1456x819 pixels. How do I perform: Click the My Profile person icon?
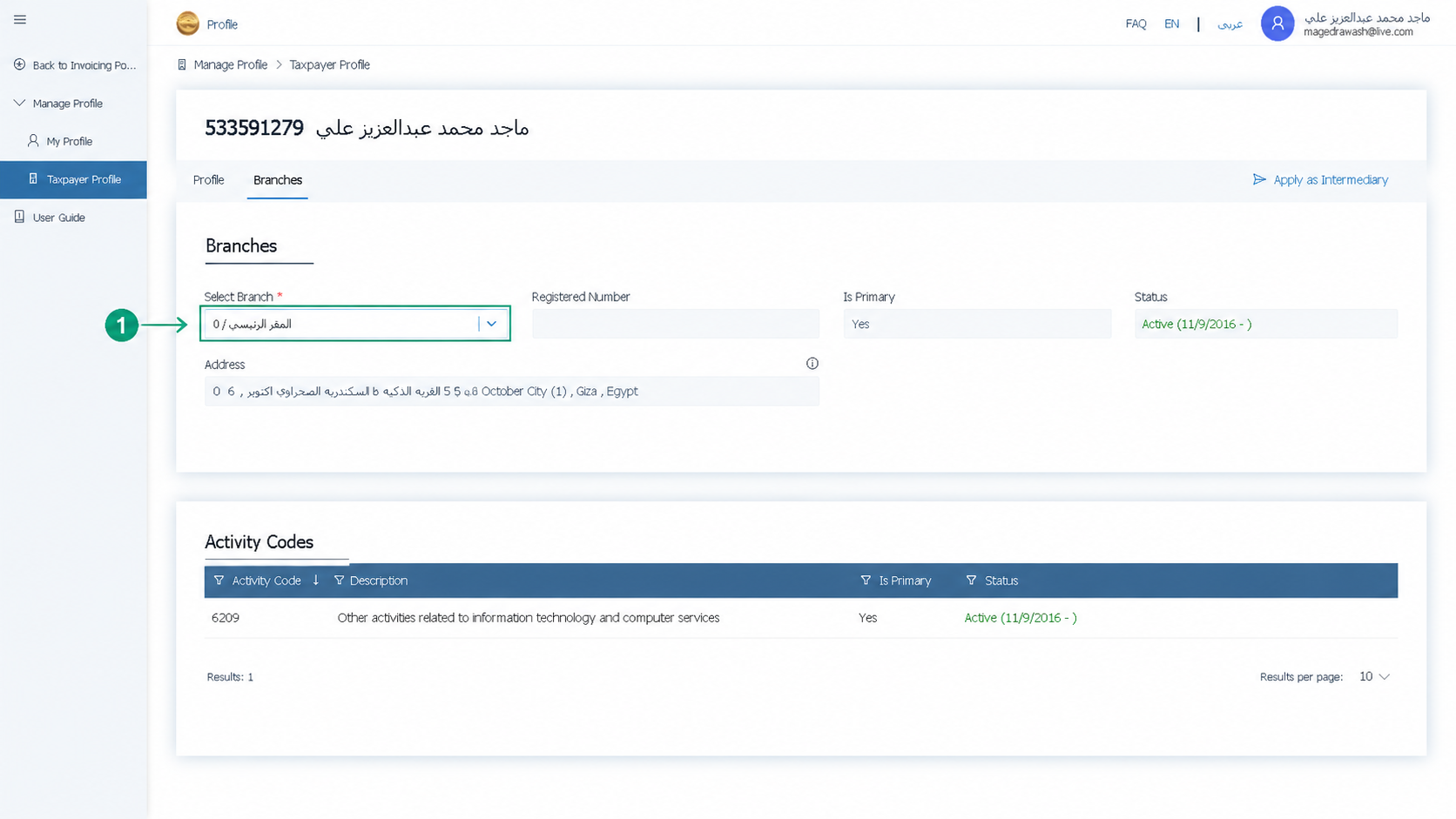[33, 140]
